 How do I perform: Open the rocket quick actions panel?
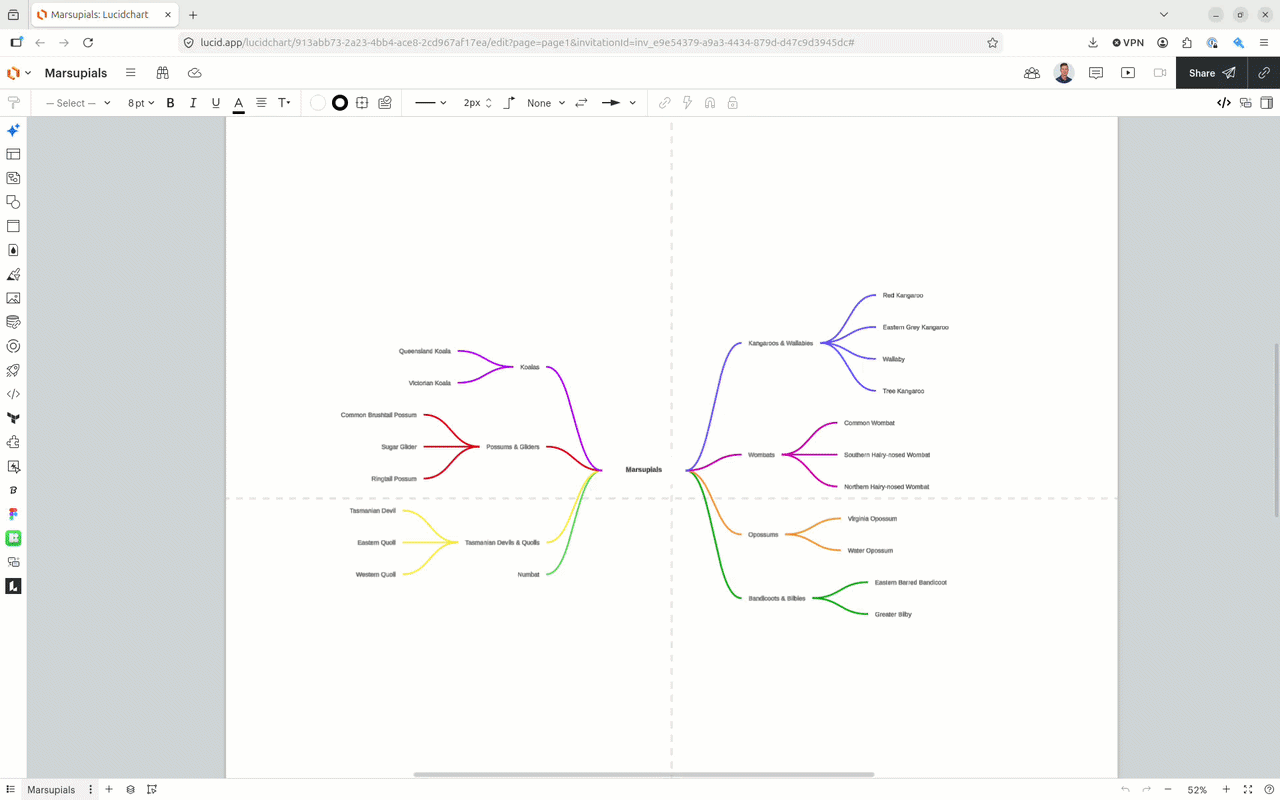(14, 370)
